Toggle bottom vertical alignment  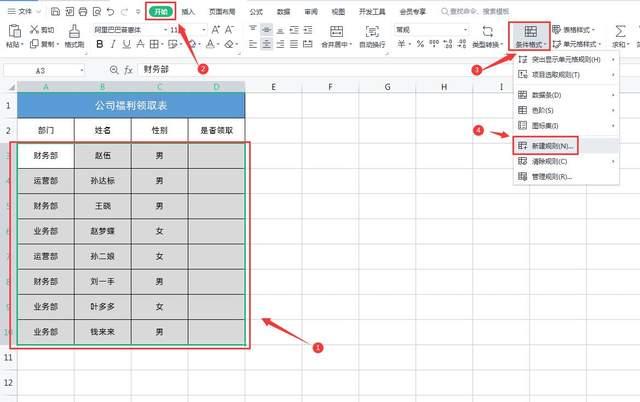click(x=280, y=29)
